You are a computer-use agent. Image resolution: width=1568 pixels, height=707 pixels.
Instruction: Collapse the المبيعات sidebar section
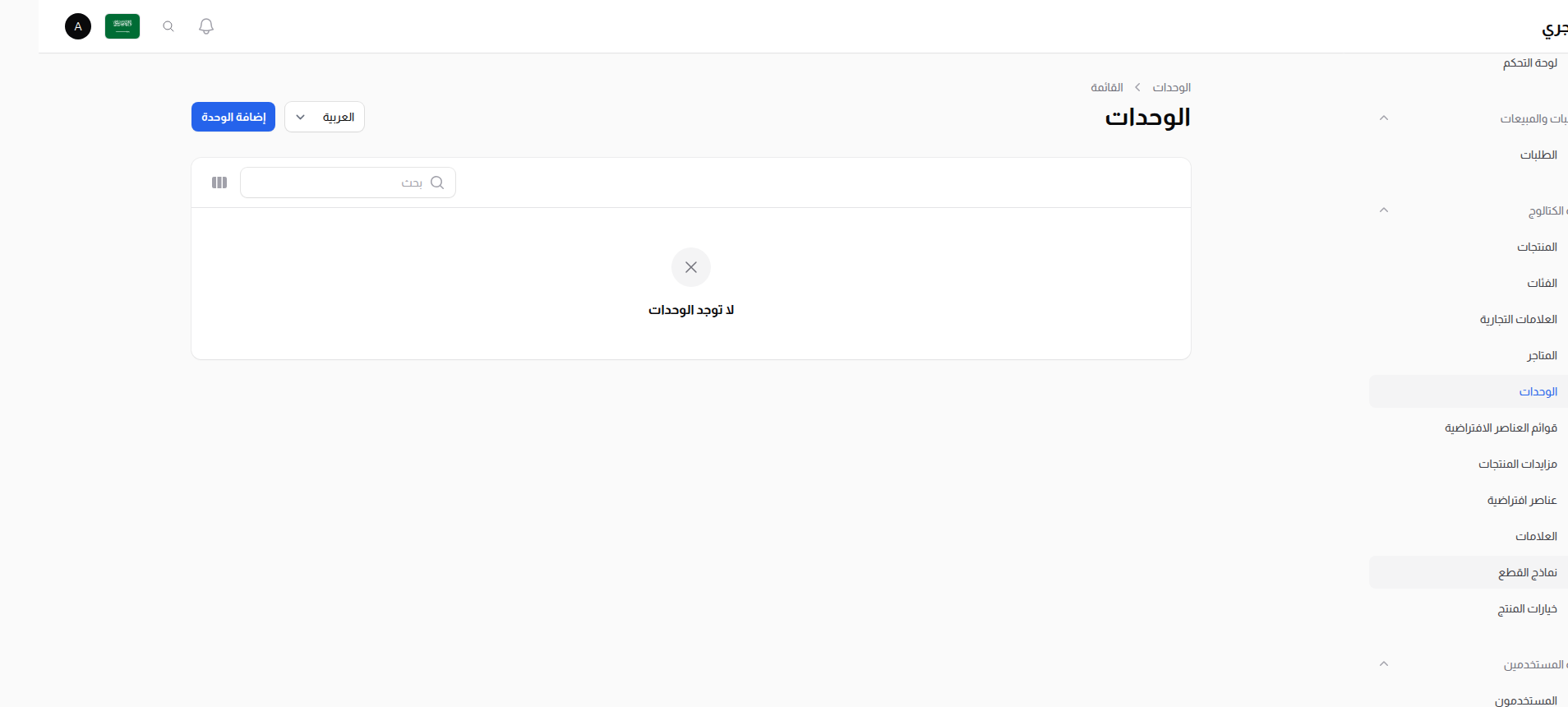coord(1383,118)
